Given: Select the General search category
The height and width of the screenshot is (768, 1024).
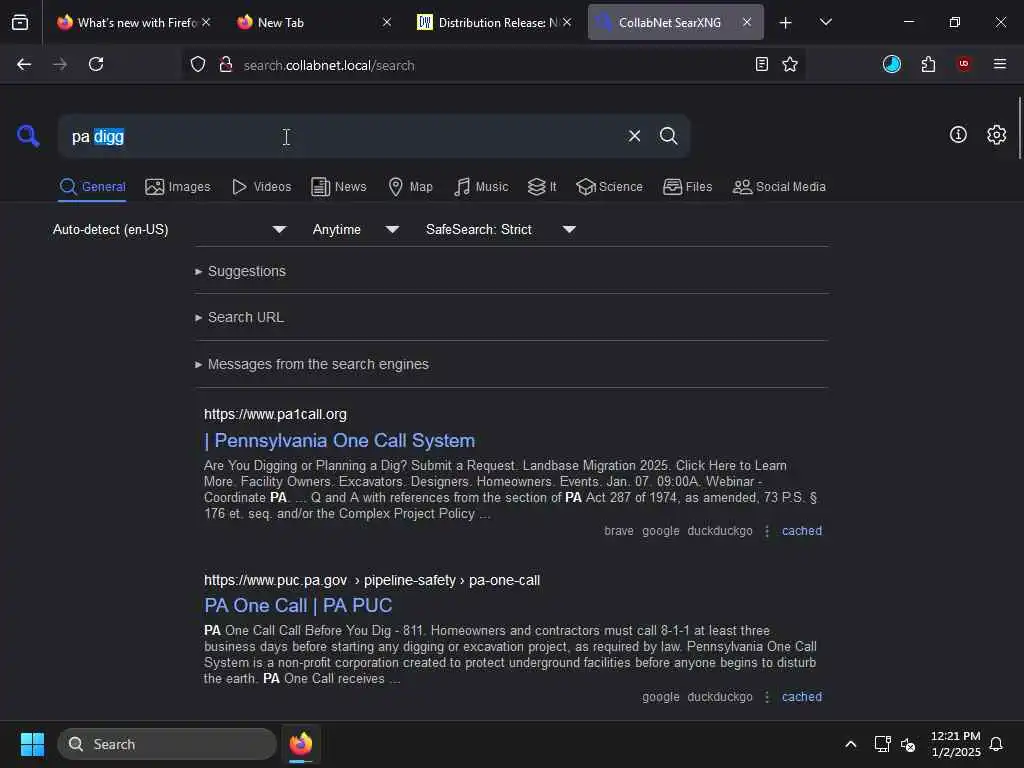Looking at the screenshot, I should [92, 187].
